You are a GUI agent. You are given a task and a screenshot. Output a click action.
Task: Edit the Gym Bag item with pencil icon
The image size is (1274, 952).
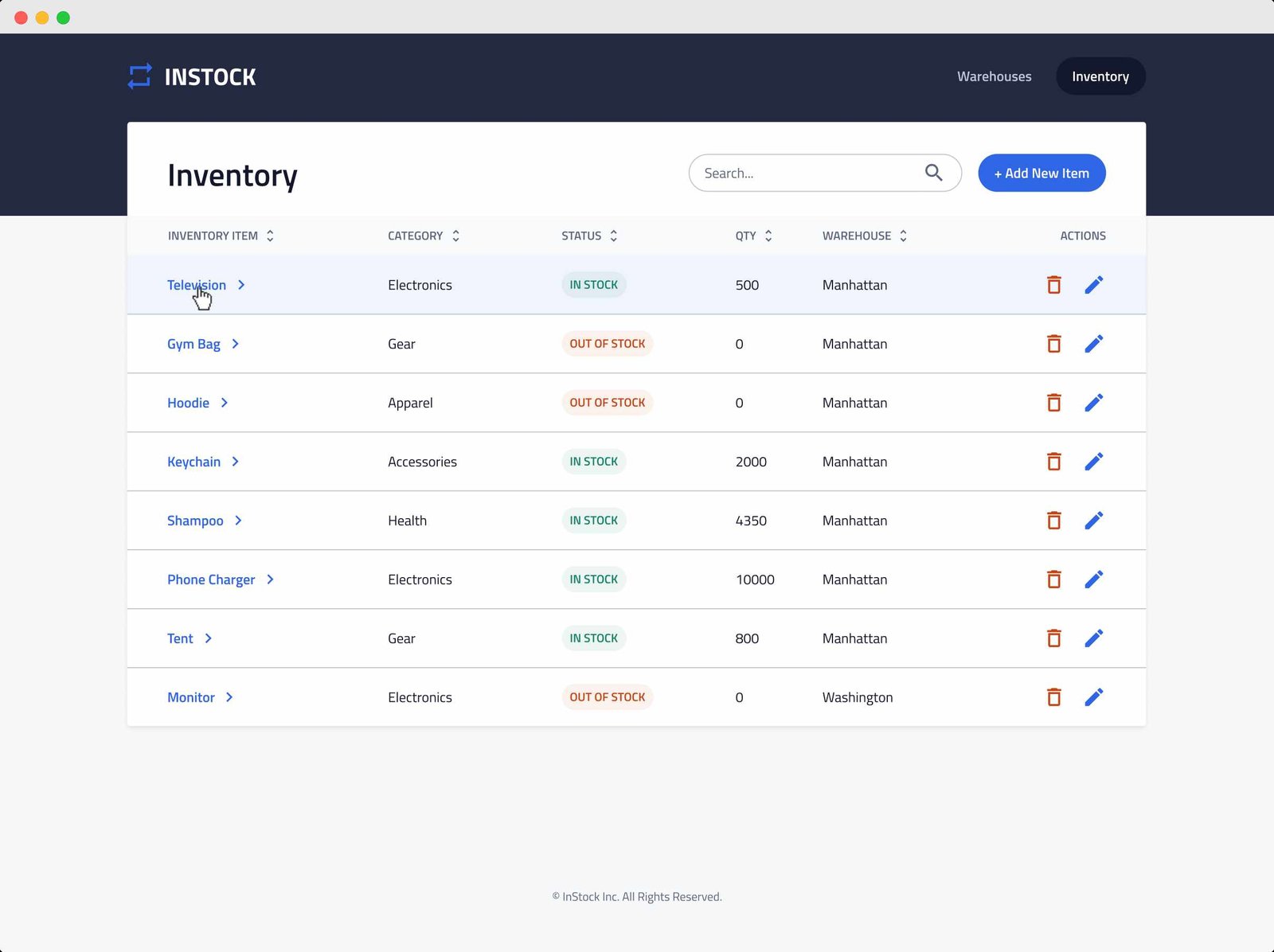pos(1094,344)
